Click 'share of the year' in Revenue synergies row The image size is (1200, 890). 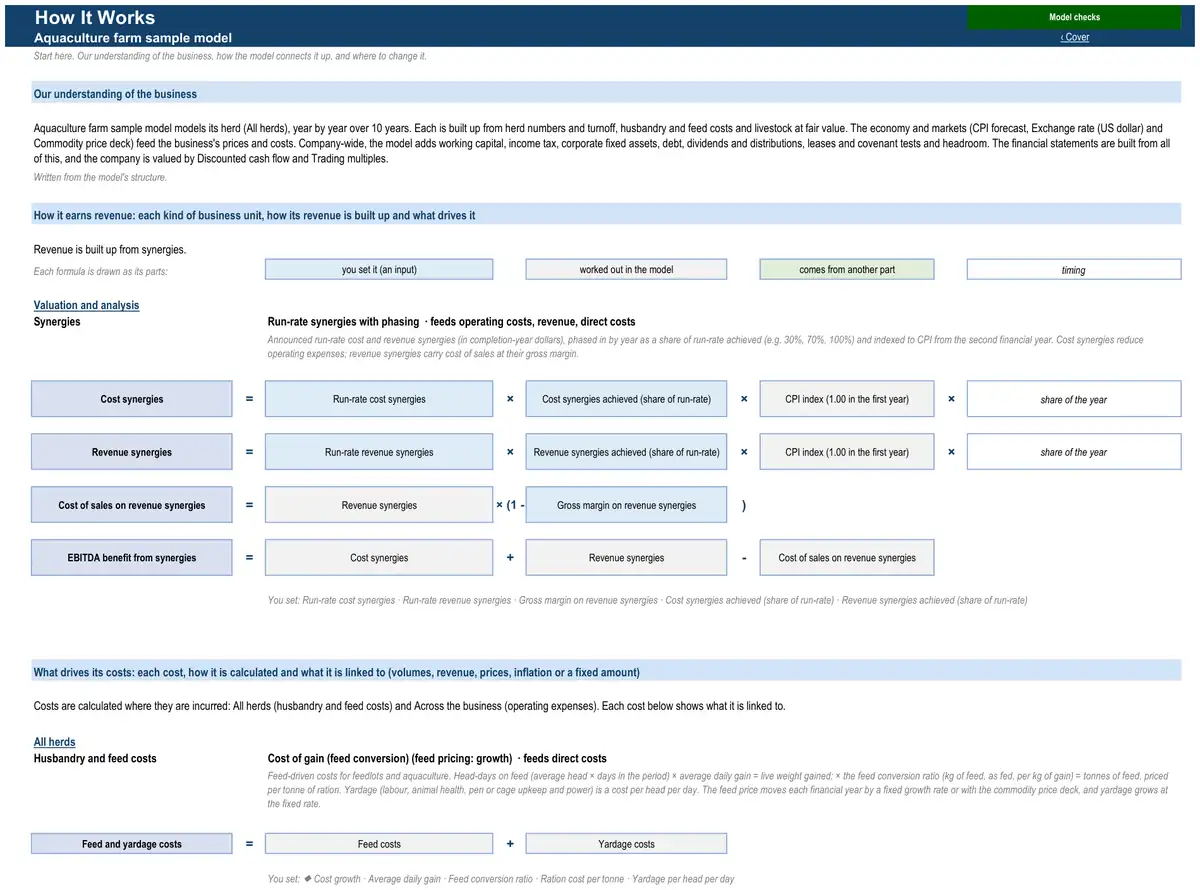tap(1074, 452)
